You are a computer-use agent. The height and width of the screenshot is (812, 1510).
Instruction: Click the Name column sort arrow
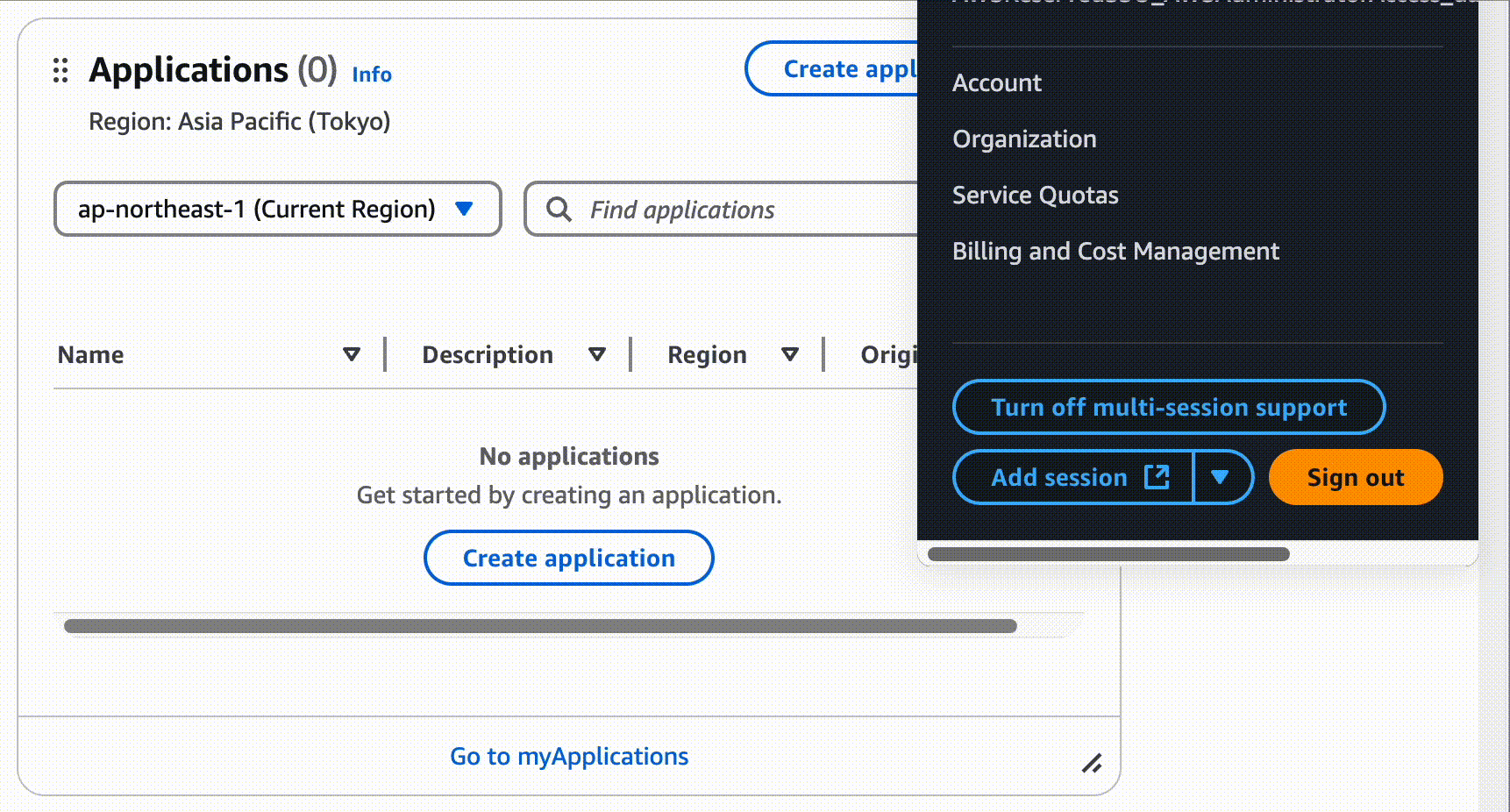click(352, 355)
